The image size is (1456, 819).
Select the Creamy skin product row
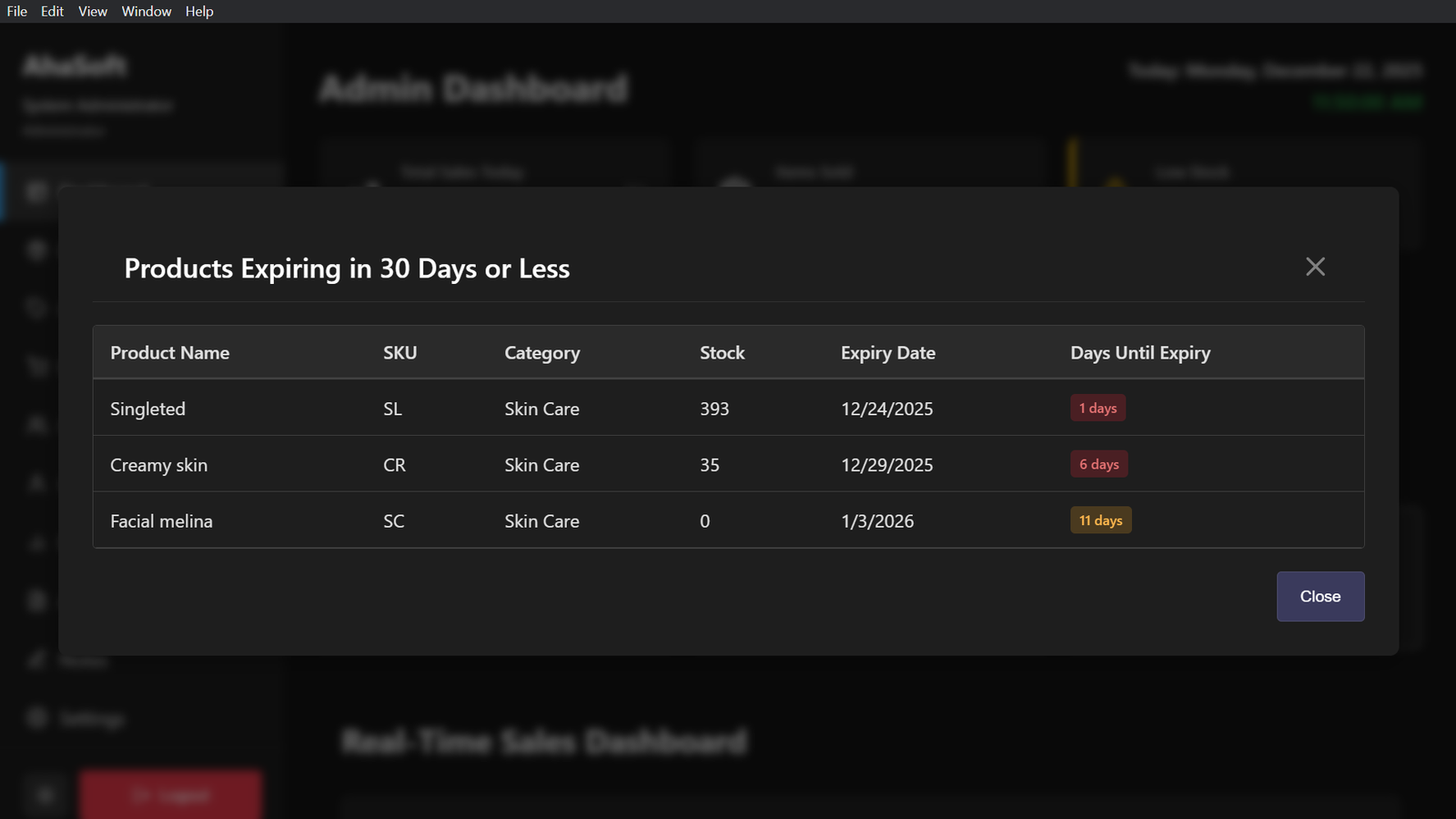pos(159,465)
